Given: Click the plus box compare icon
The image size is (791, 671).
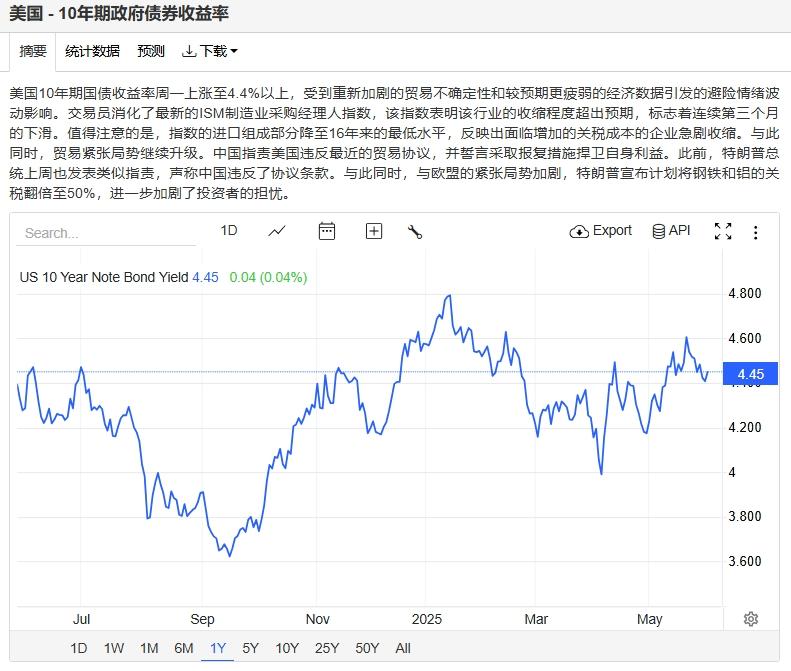Looking at the screenshot, I should 374,231.
